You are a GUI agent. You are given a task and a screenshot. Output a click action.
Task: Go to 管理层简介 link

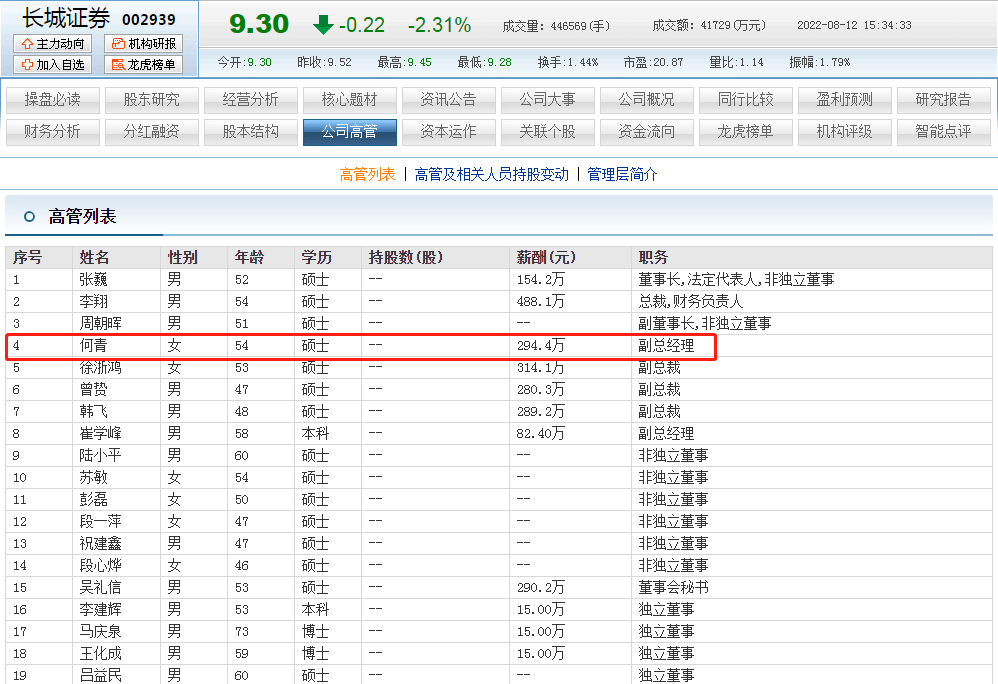[622, 174]
